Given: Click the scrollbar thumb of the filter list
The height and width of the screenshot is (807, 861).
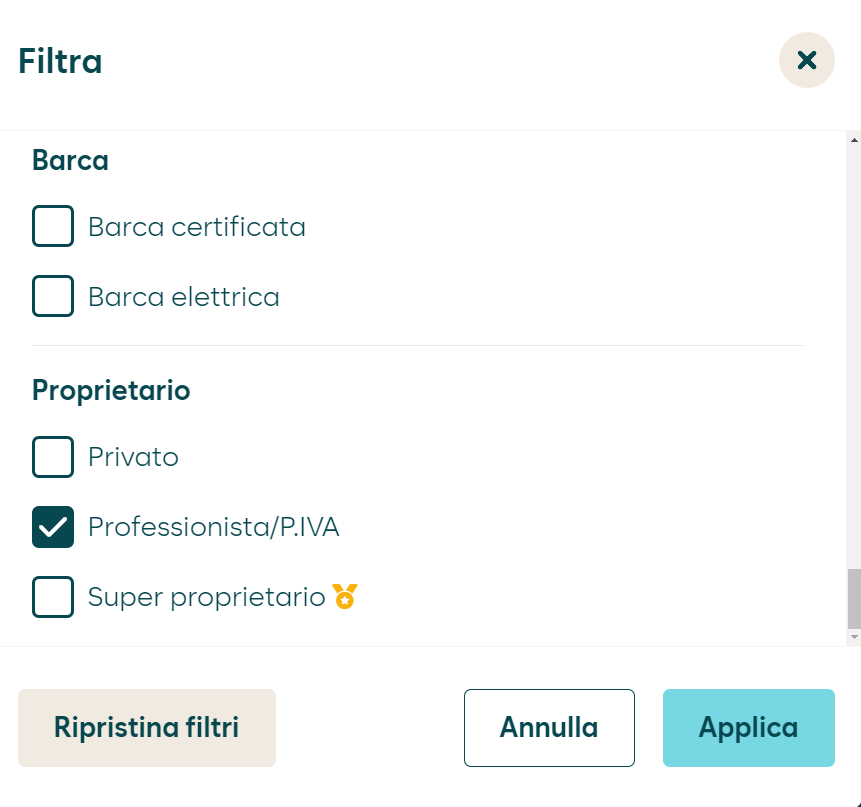Looking at the screenshot, I should [854, 598].
